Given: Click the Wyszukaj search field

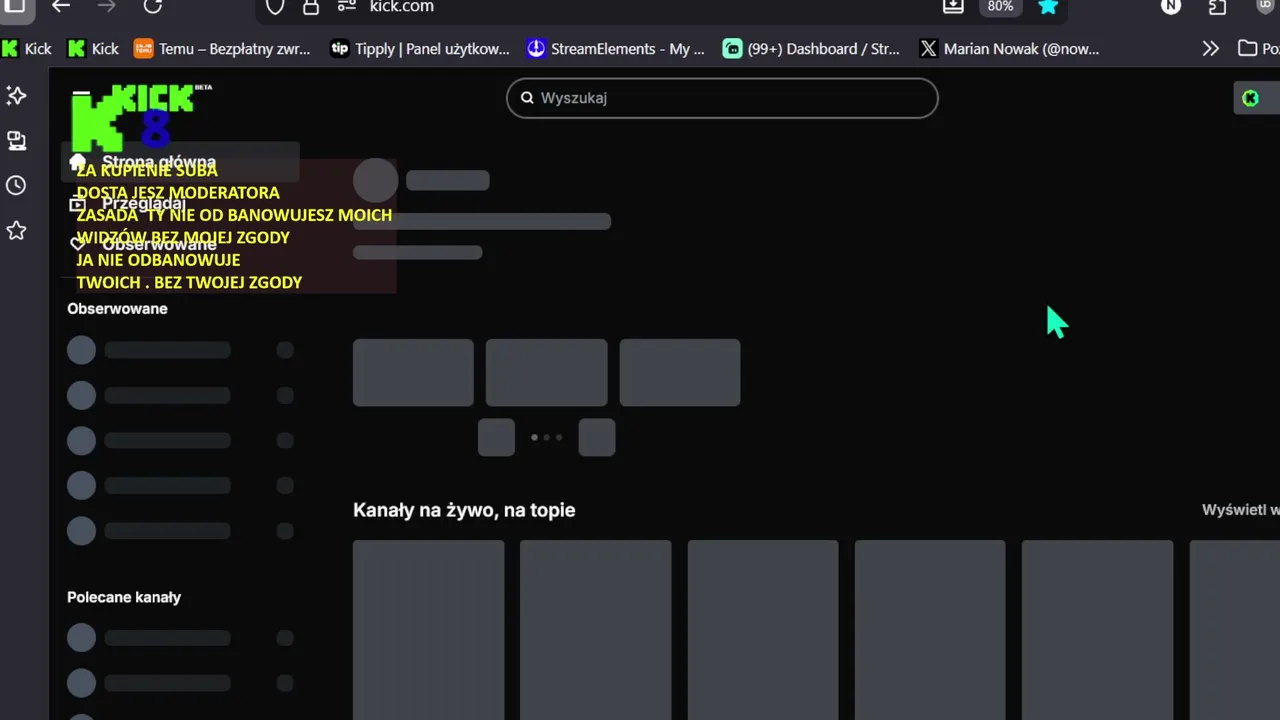Looking at the screenshot, I should click(722, 98).
